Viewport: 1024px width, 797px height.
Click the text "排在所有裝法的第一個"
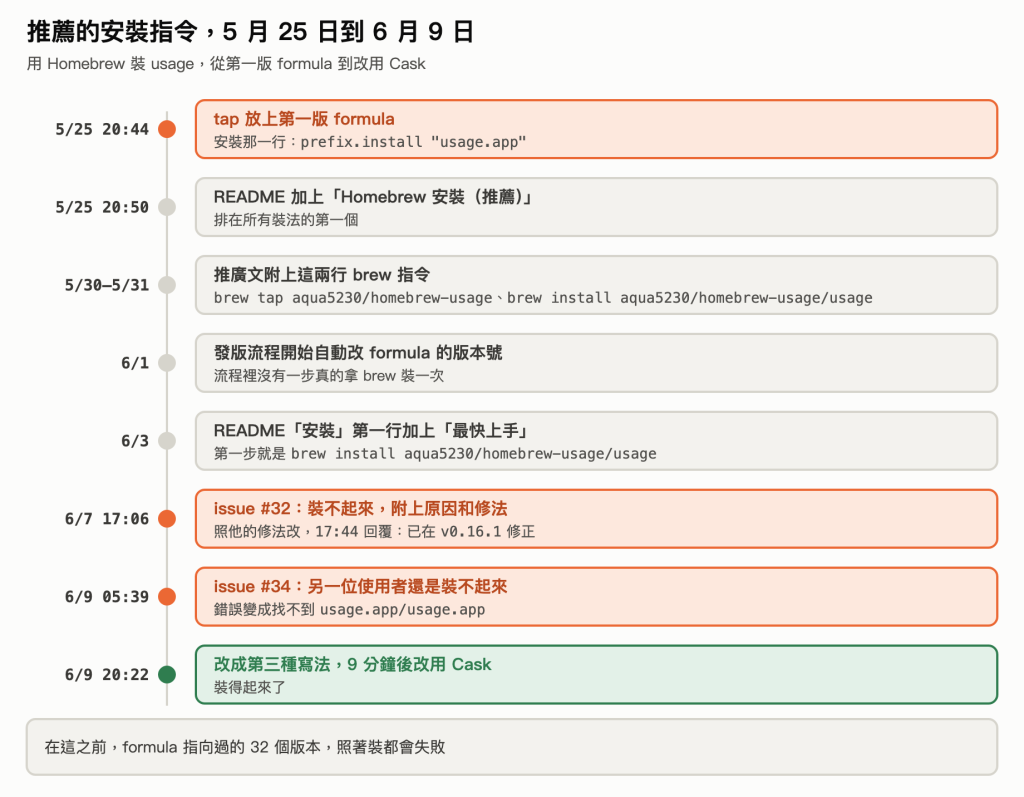tap(286, 220)
